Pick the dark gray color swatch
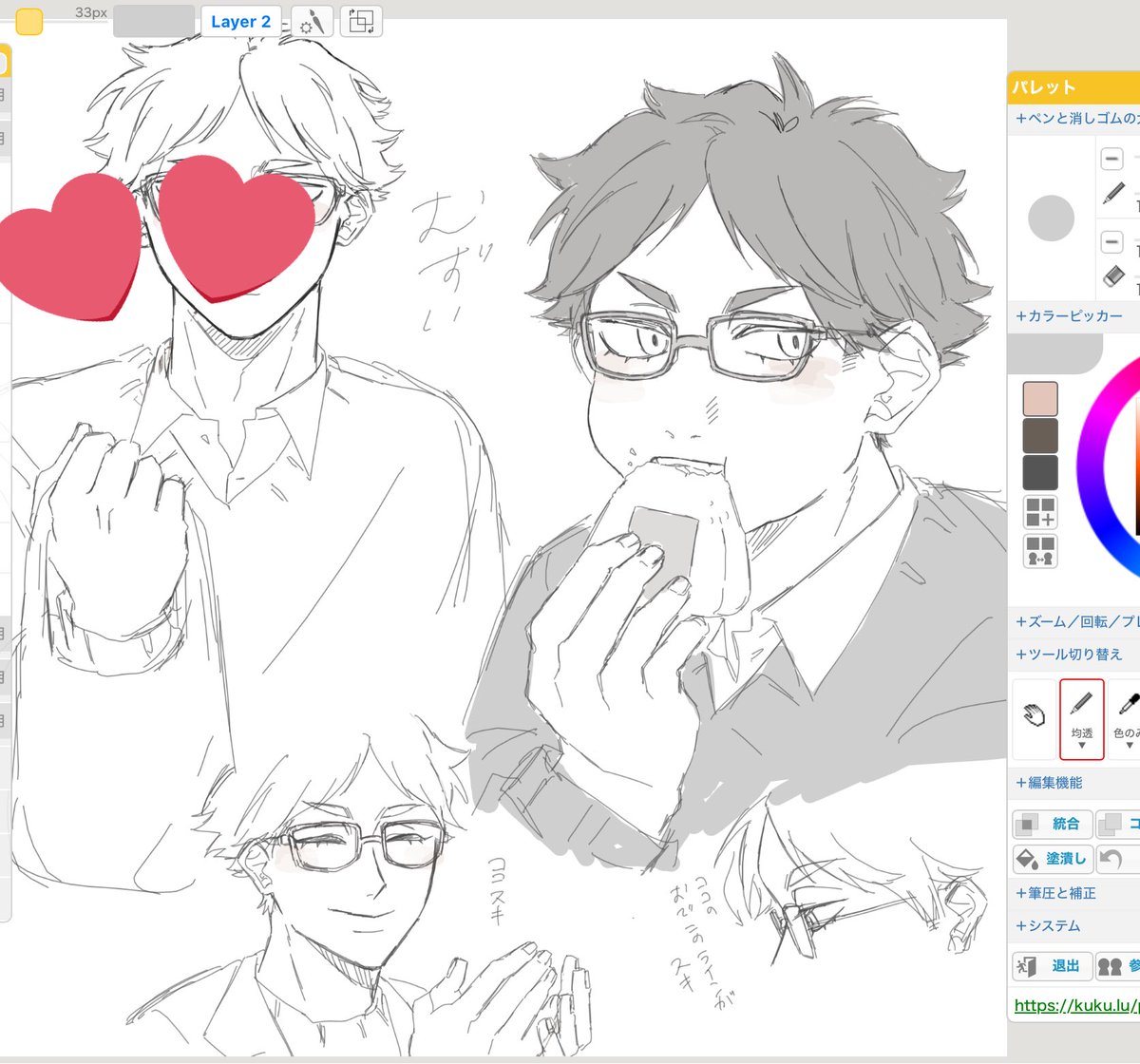This screenshot has width=1140, height=1064. [x=1040, y=473]
